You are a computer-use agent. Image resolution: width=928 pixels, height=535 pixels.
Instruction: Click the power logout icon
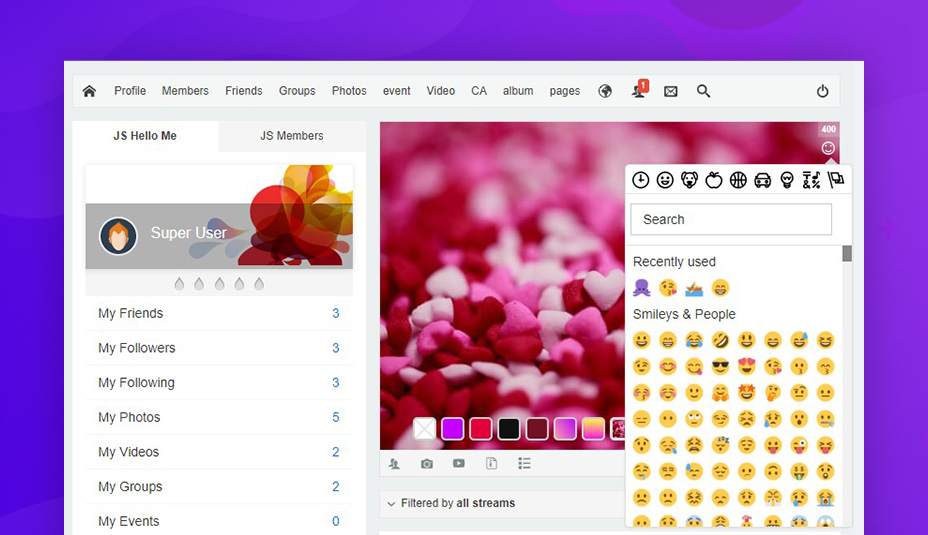point(823,91)
